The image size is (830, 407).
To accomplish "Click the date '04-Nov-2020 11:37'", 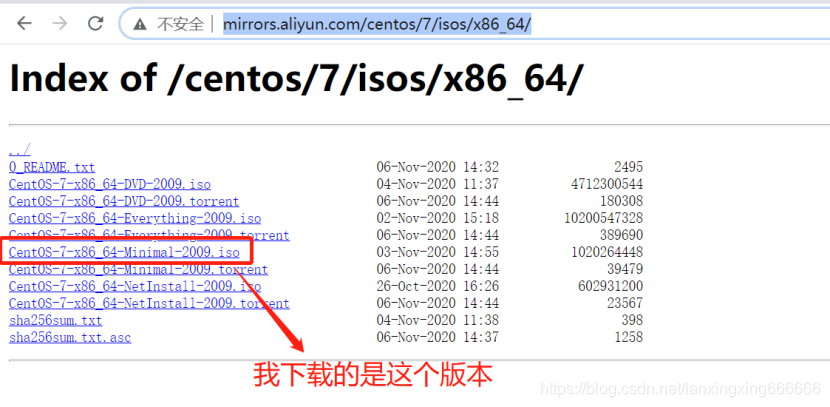I will [438, 184].
